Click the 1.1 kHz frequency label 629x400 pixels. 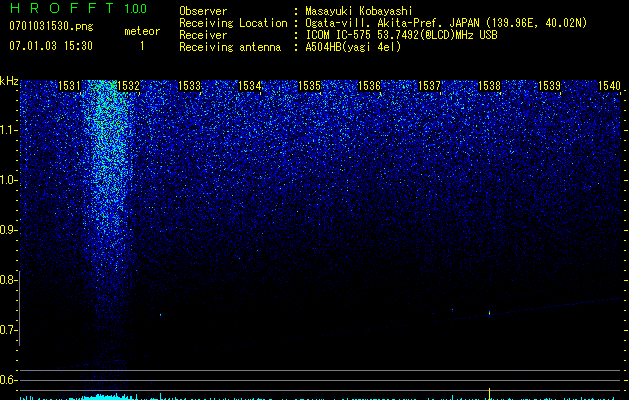[x=8, y=130]
